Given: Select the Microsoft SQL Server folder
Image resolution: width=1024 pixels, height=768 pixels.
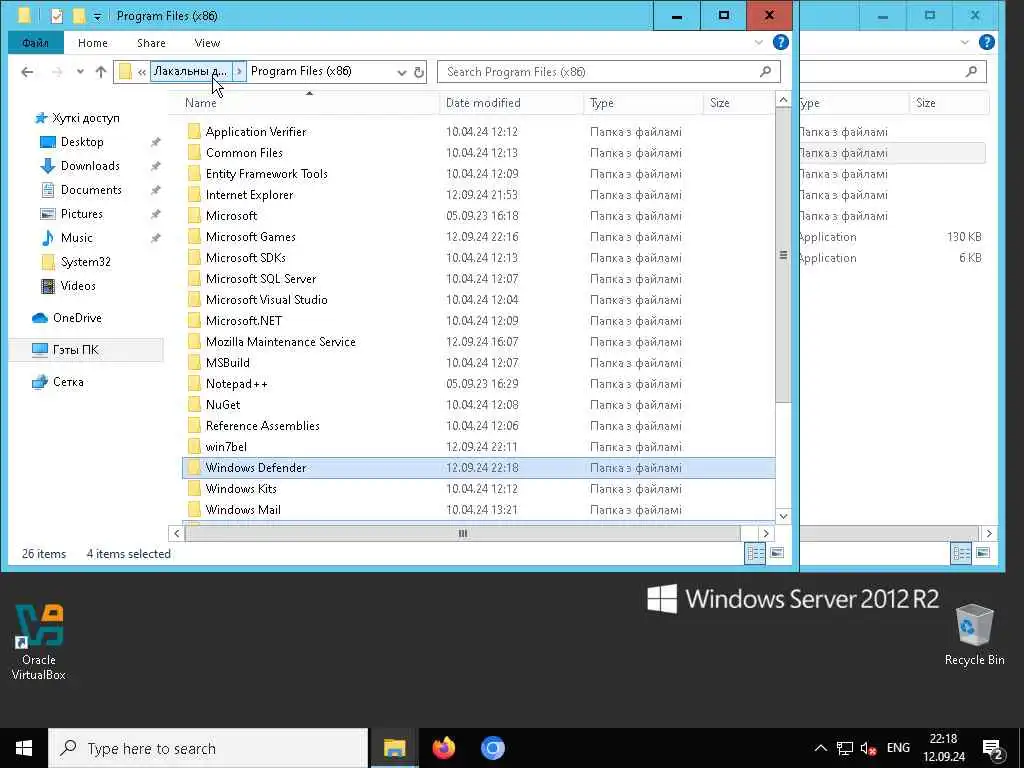Looking at the screenshot, I should click(261, 279).
